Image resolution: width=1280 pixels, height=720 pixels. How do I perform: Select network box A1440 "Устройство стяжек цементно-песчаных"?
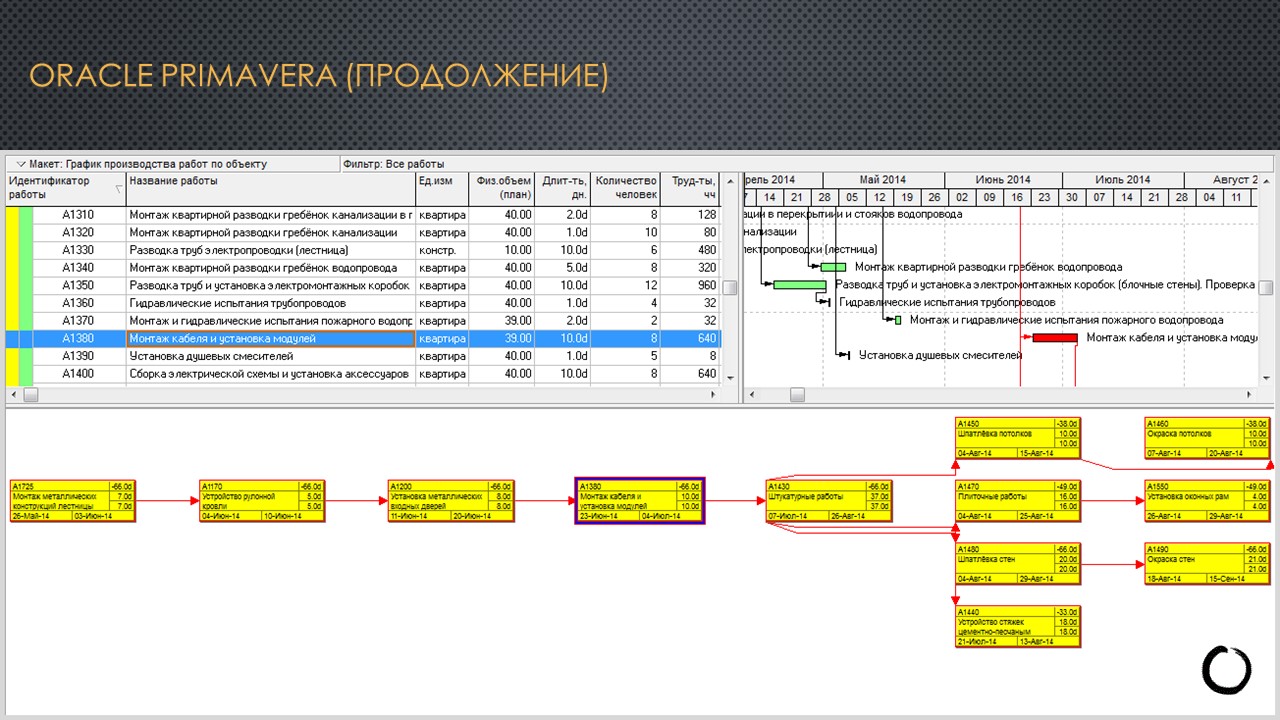click(1018, 627)
